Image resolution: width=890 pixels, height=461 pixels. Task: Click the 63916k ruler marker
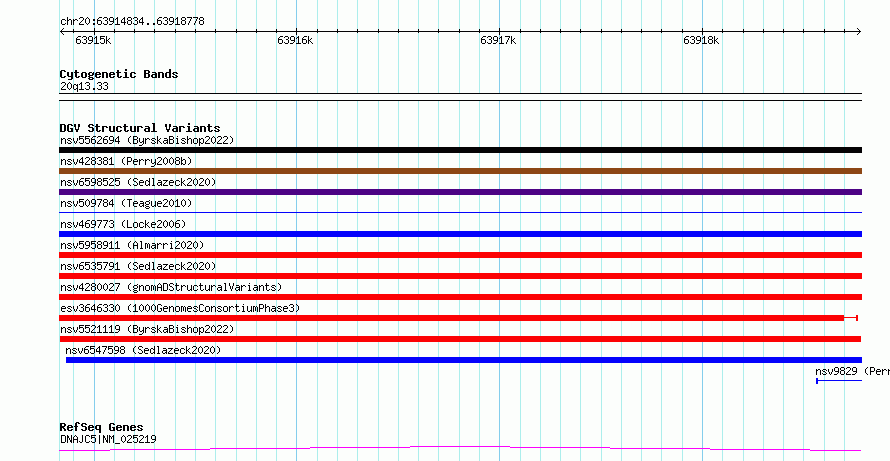(x=295, y=40)
